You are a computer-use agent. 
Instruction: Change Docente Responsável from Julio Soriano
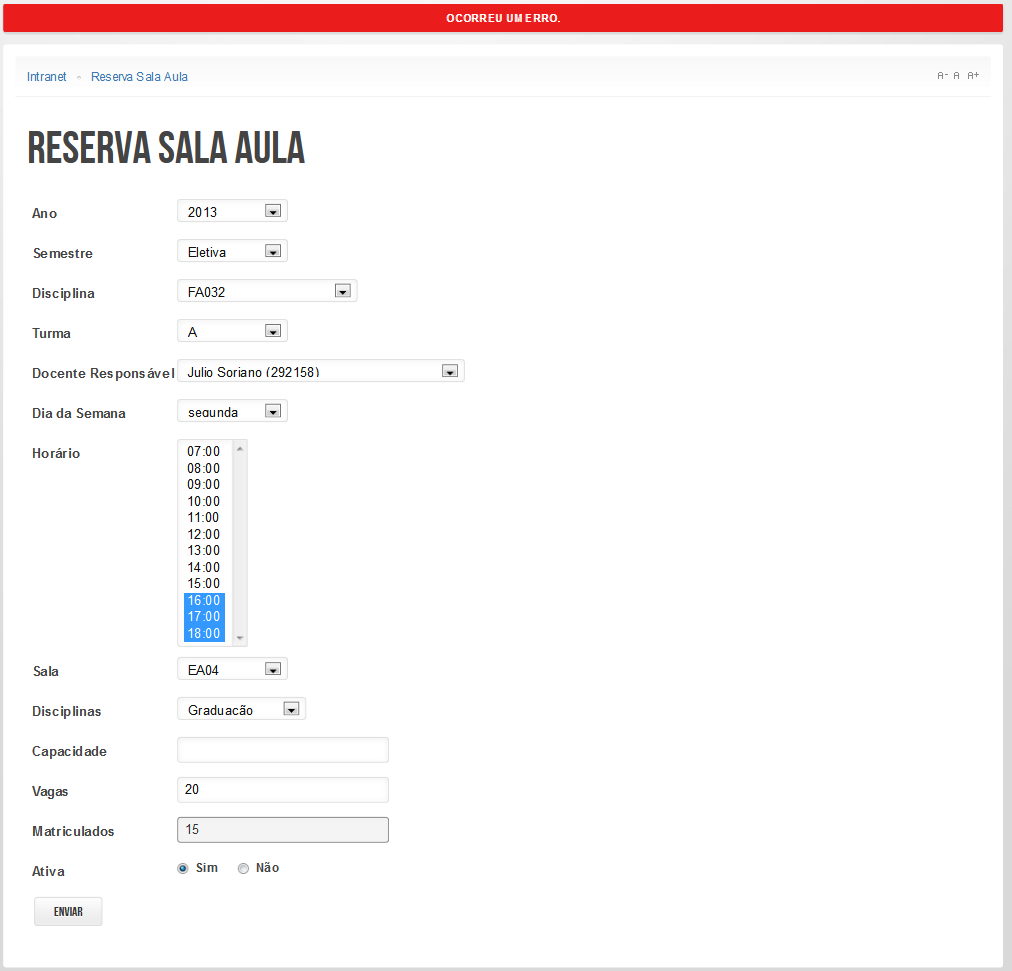320,371
